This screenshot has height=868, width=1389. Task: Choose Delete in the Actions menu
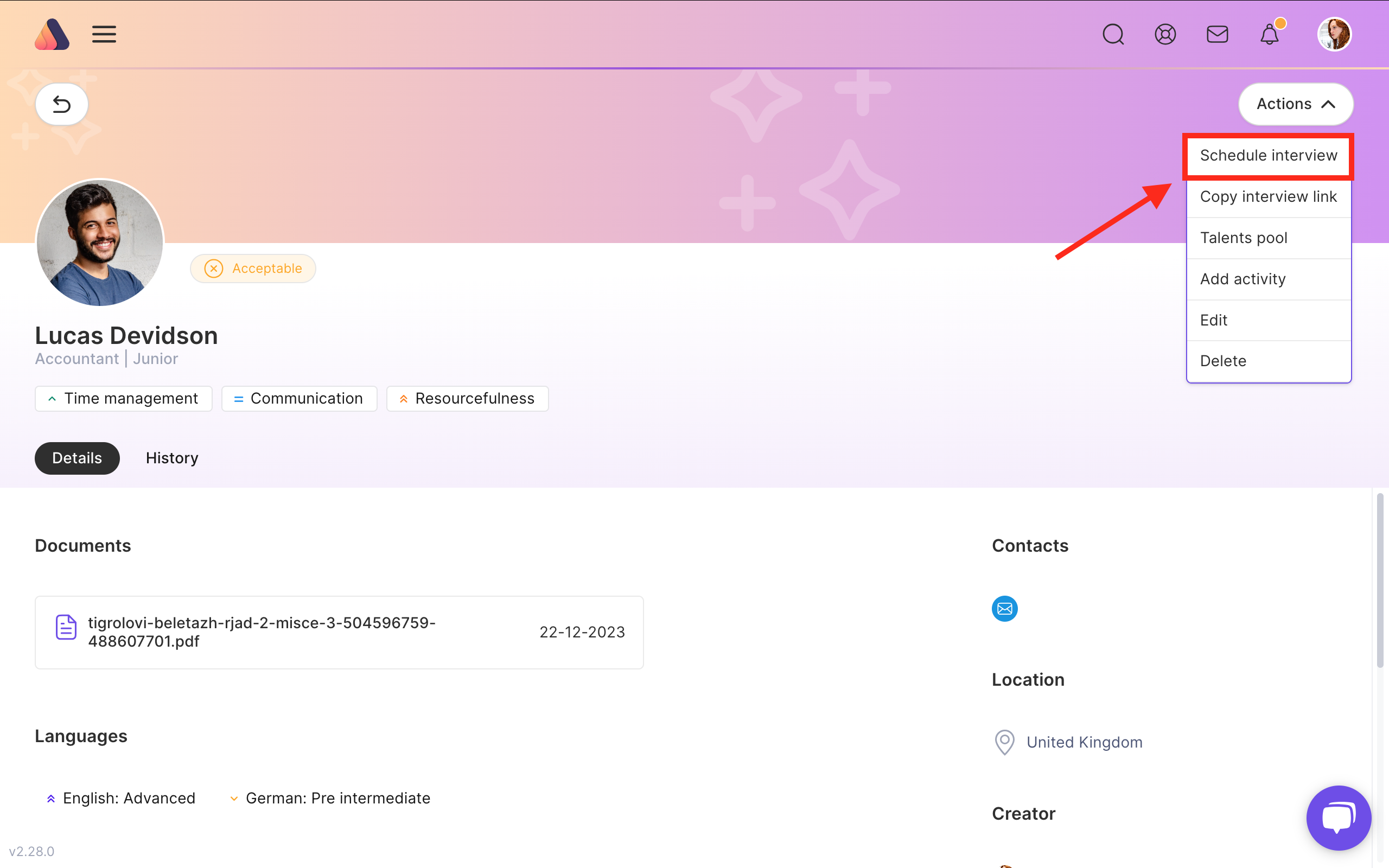point(1269,361)
